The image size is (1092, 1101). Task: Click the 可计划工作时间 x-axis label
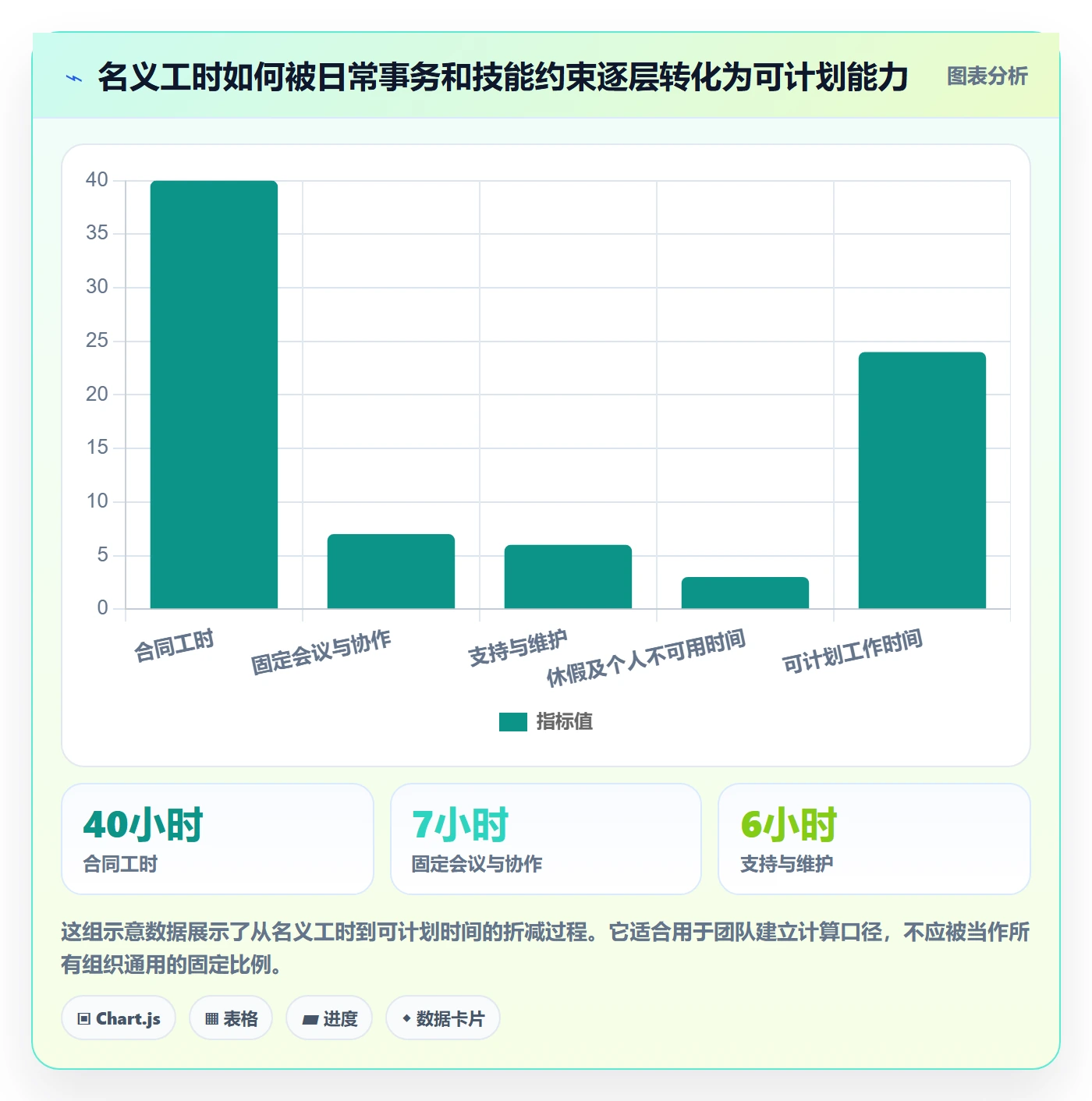(853, 651)
